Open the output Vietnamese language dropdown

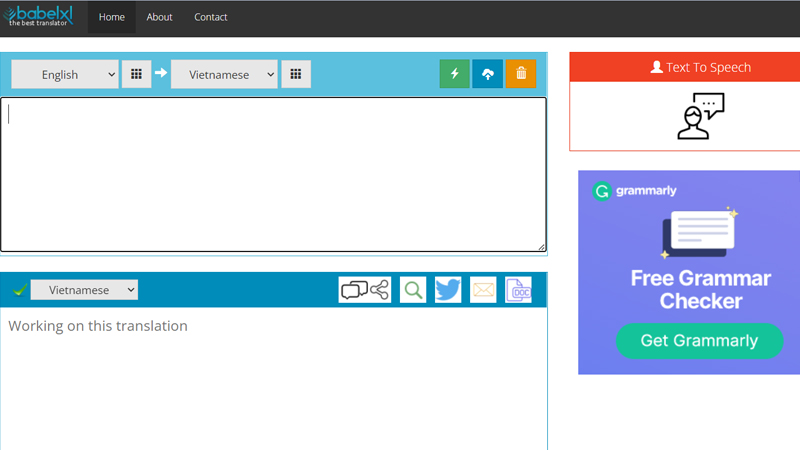(x=84, y=290)
